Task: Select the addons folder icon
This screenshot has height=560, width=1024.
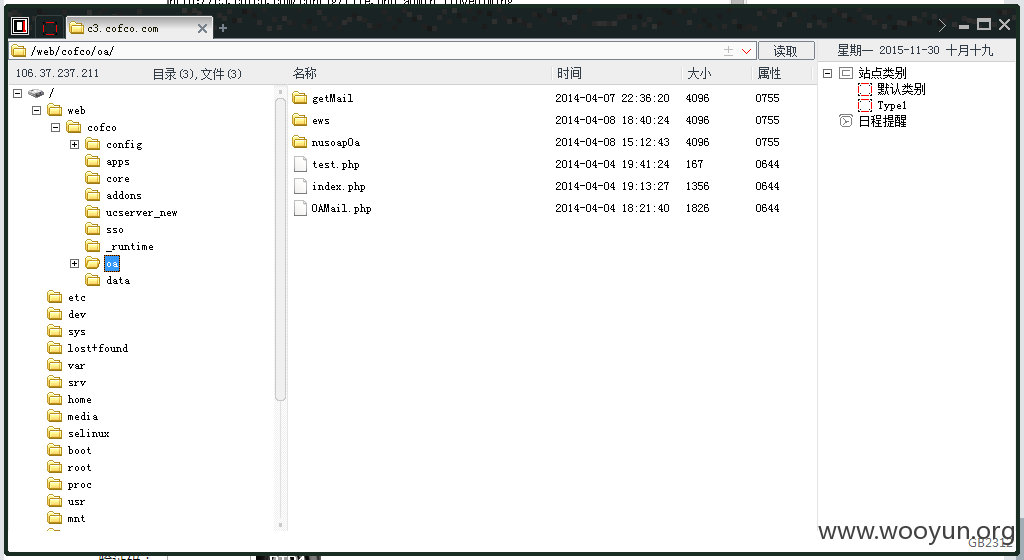Action: [93, 195]
